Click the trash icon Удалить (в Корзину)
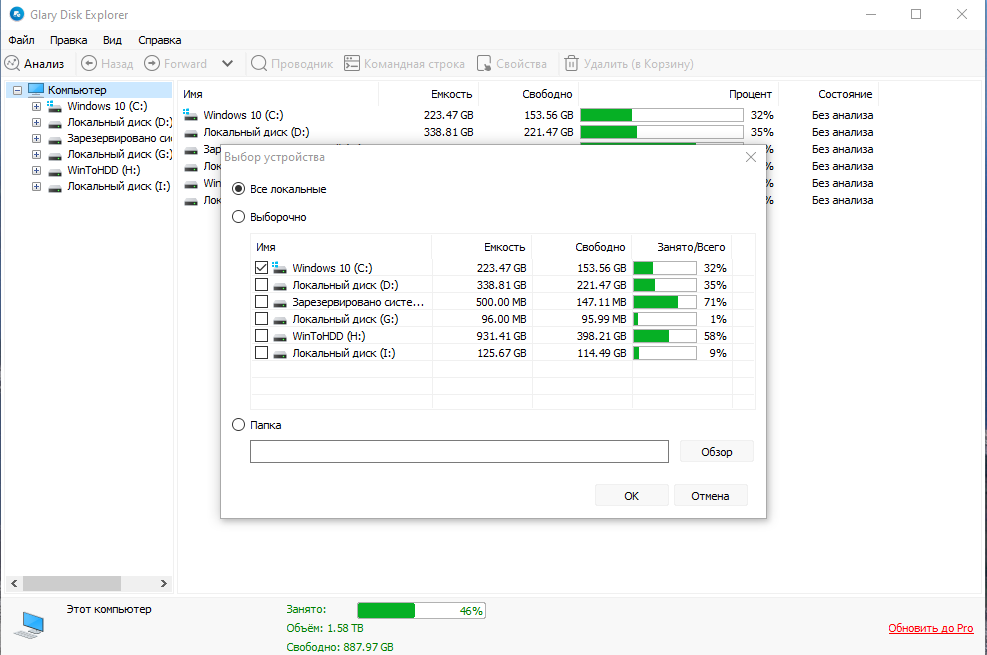The image size is (987, 655). 571,64
